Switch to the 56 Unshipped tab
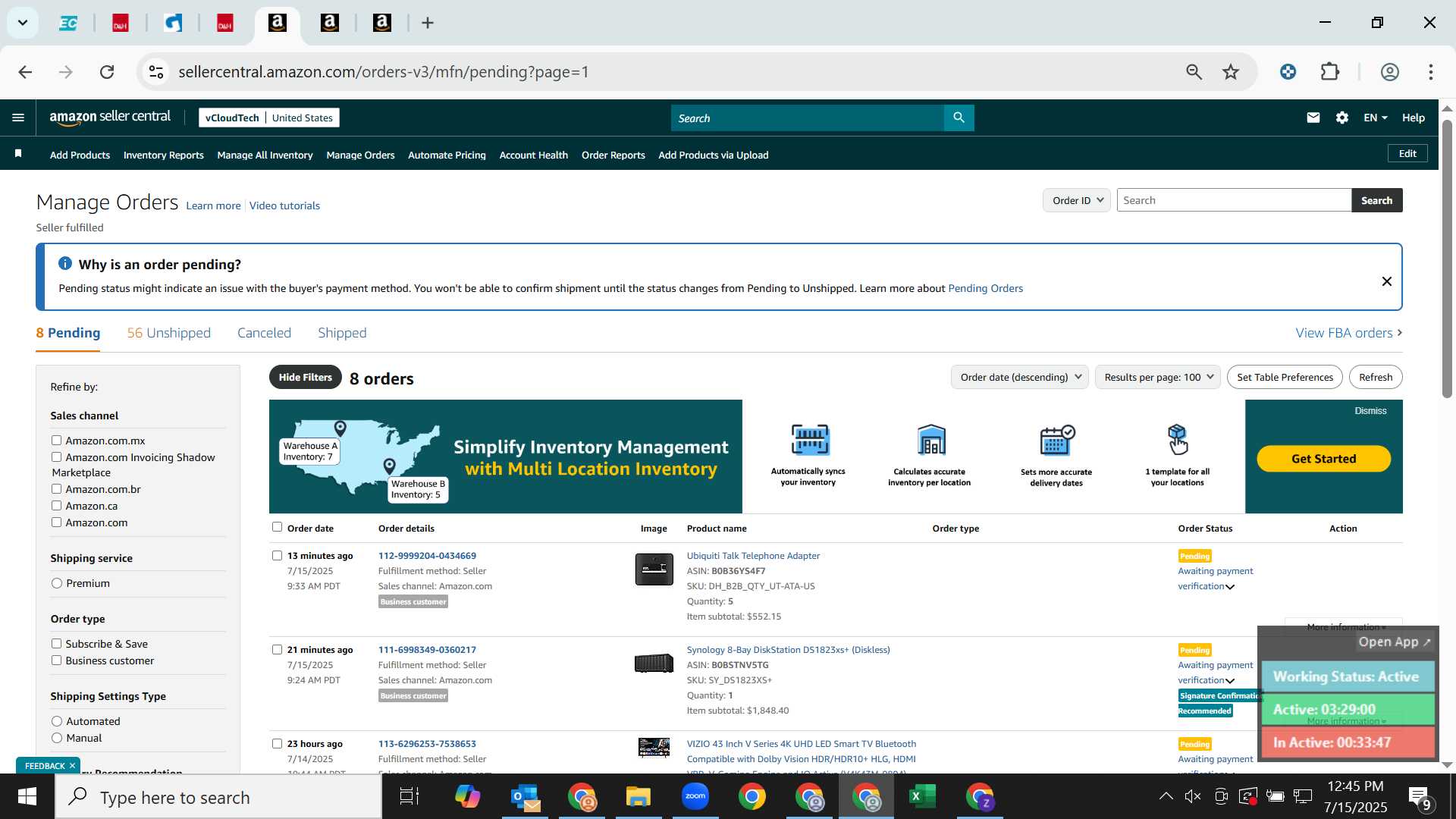This screenshot has height=819, width=1456. pos(169,333)
